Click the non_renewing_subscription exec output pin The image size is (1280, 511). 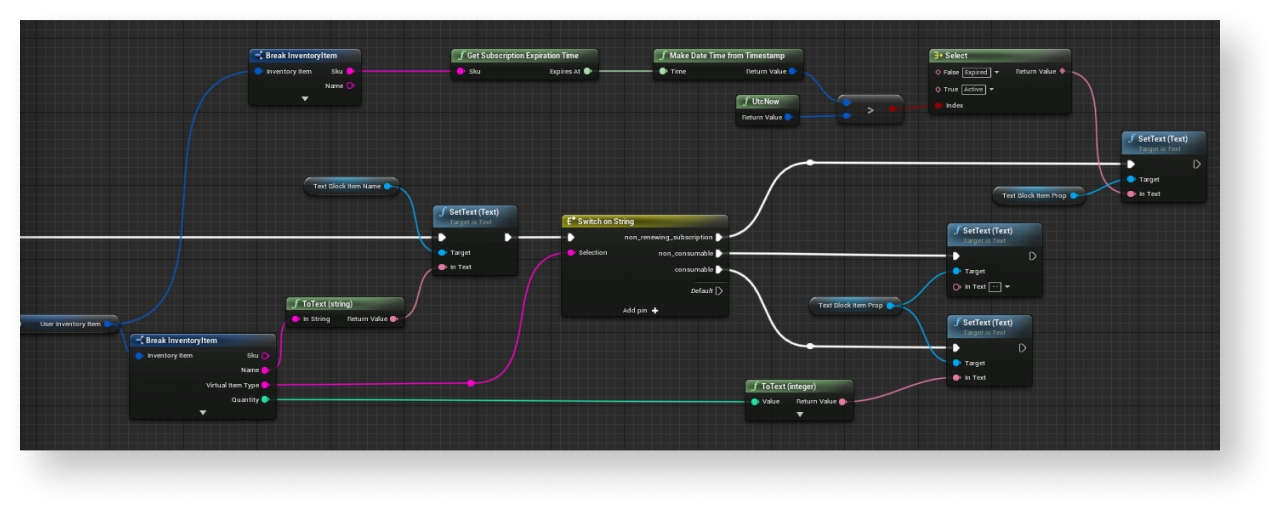[719, 237]
